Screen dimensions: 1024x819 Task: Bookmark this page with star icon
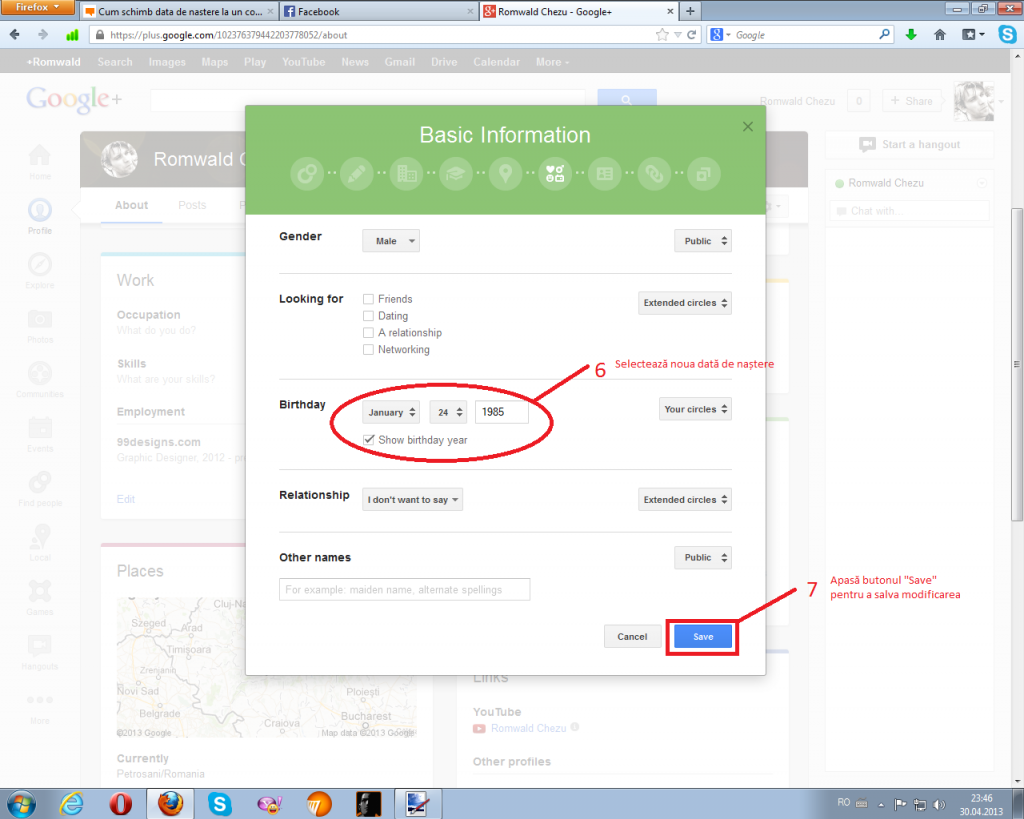(662, 35)
